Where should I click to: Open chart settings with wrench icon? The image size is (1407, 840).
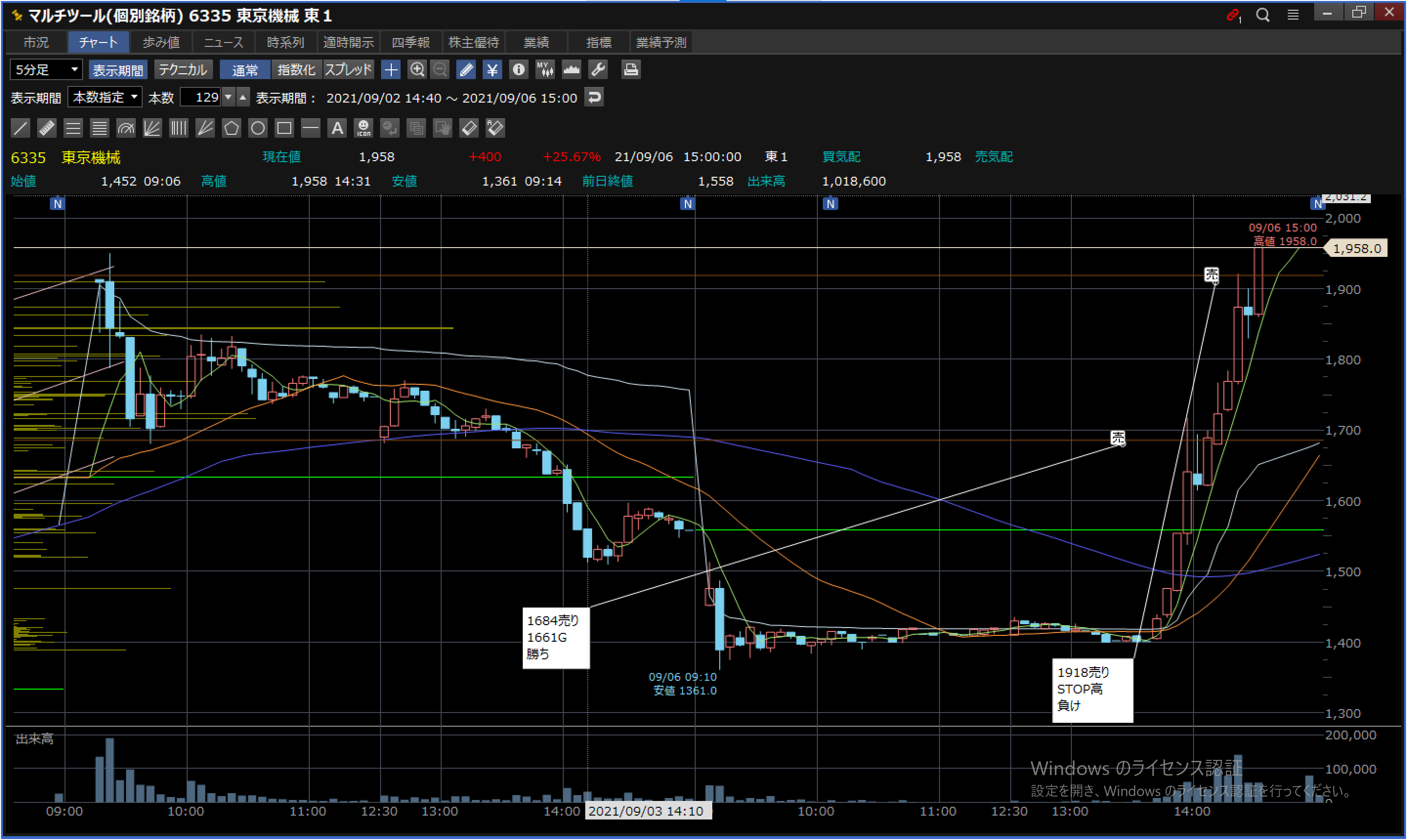click(x=598, y=70)
